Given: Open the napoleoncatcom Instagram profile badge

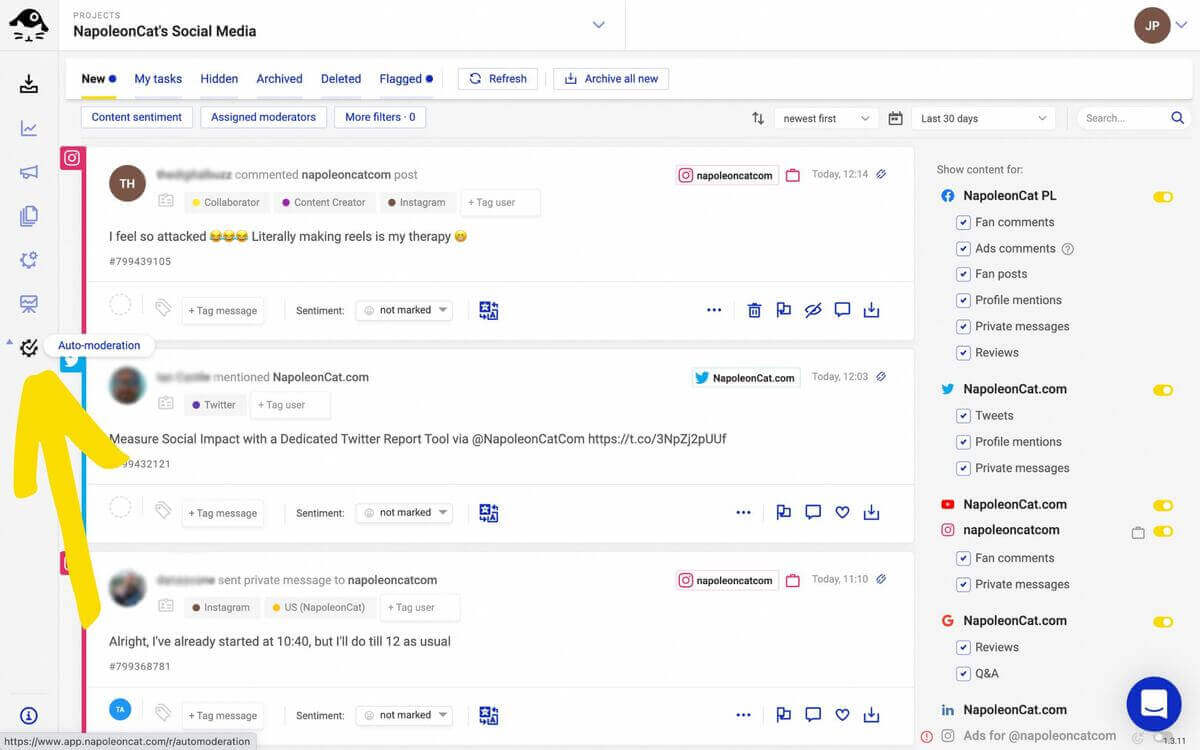Looking at the screenshot, I should point(728,175).
